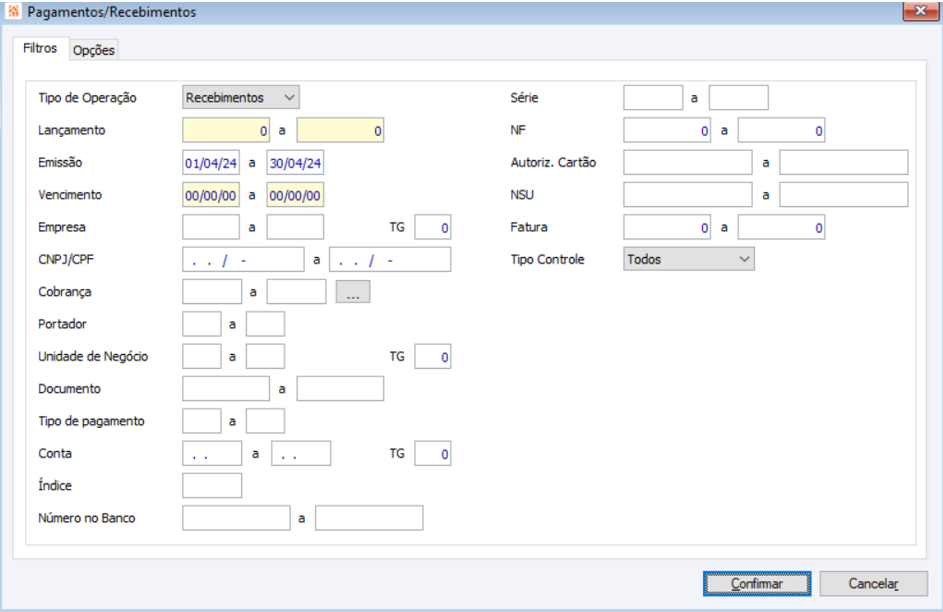943x612 pixels.
Task: Focus the Cobrança start field
Action: tap(212, 292)
